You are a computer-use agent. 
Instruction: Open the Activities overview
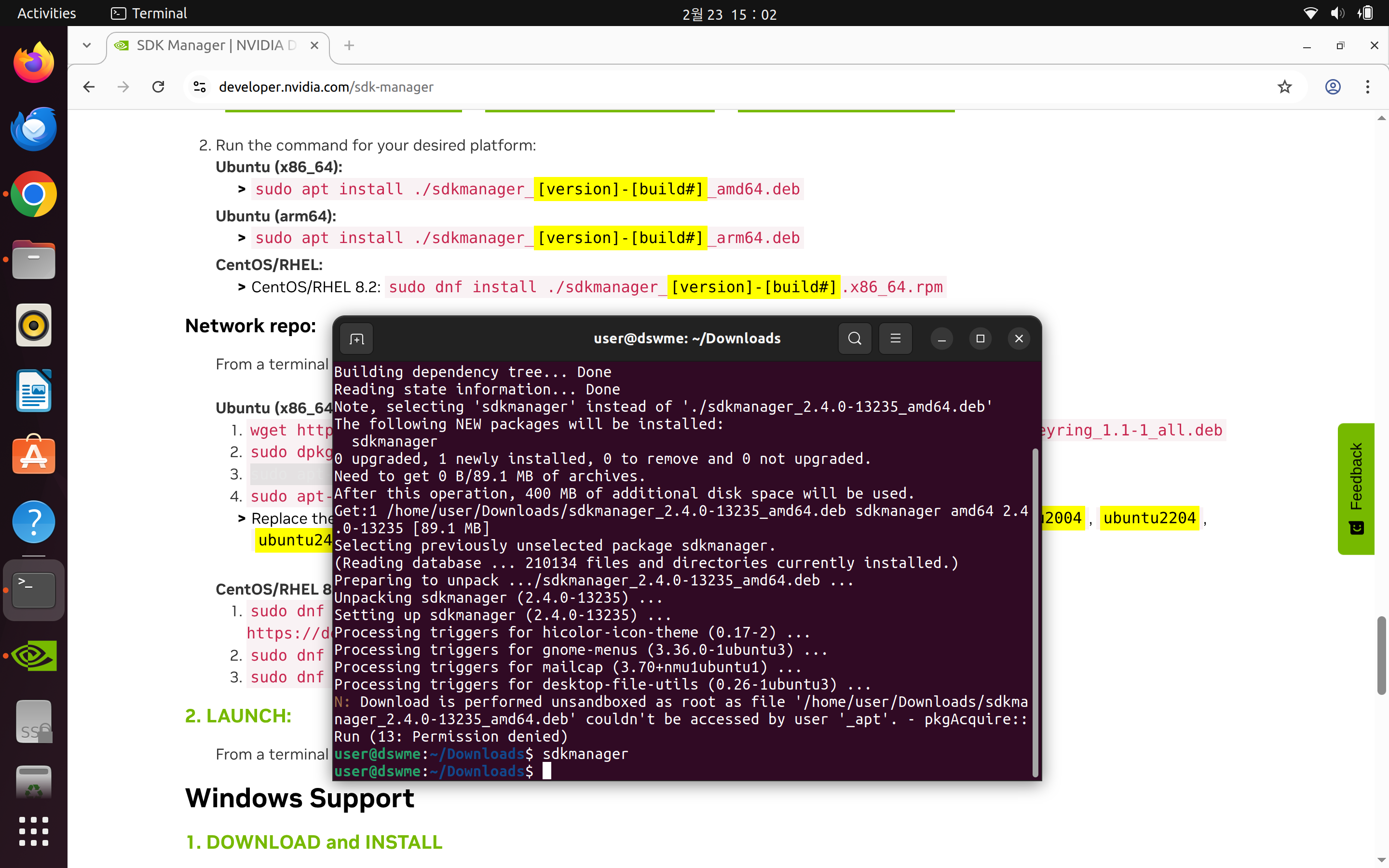pos(46,13)
